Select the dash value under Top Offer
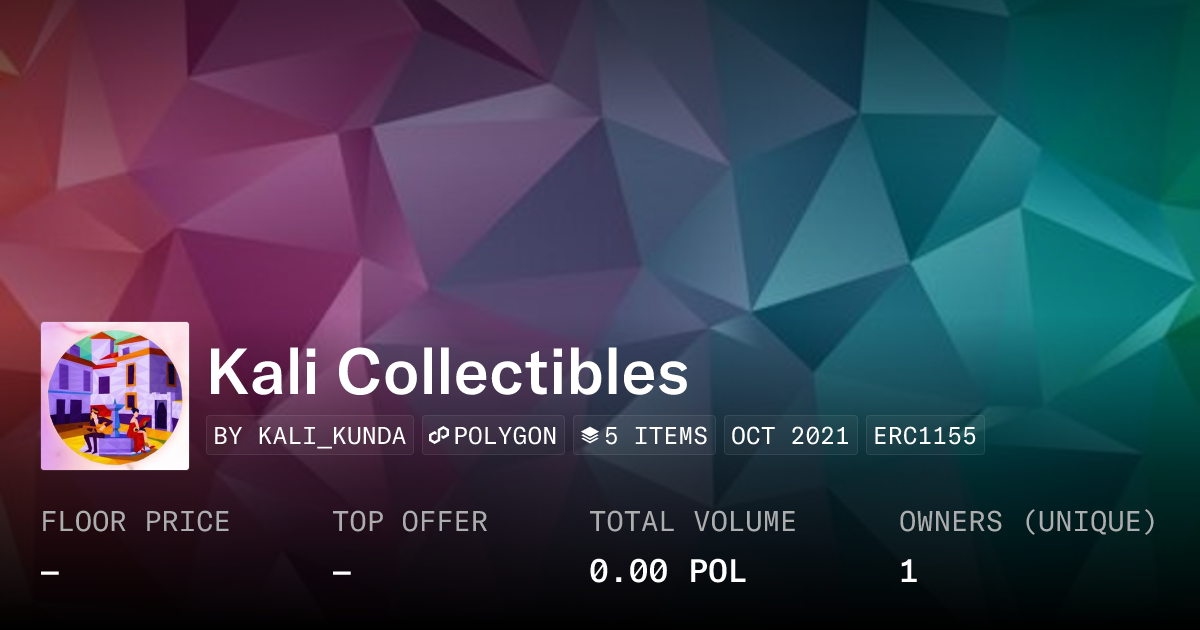This screenshot has height=630, width=1200. (342, 572)
